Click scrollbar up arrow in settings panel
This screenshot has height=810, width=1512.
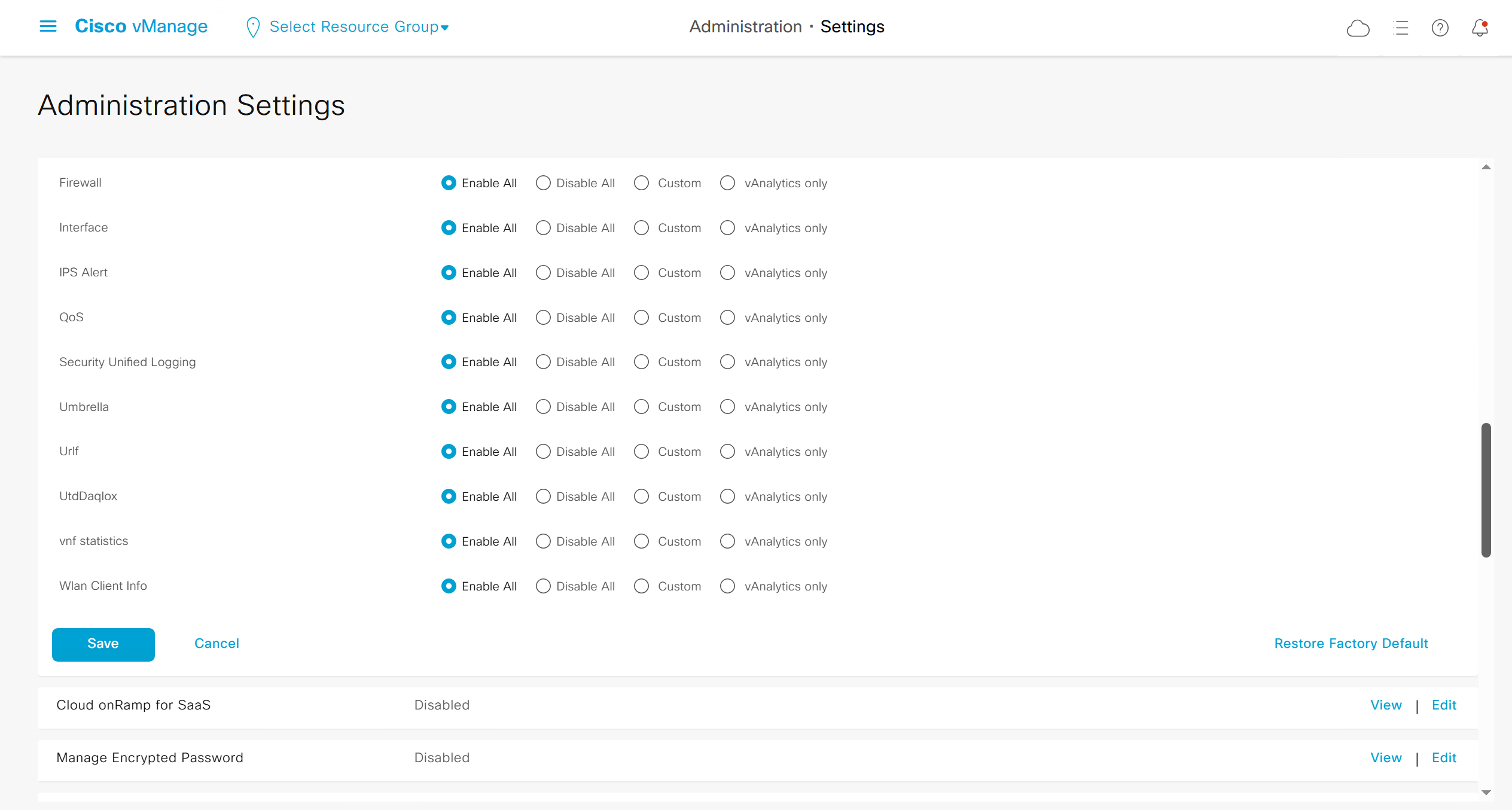tap(1486, 168)
